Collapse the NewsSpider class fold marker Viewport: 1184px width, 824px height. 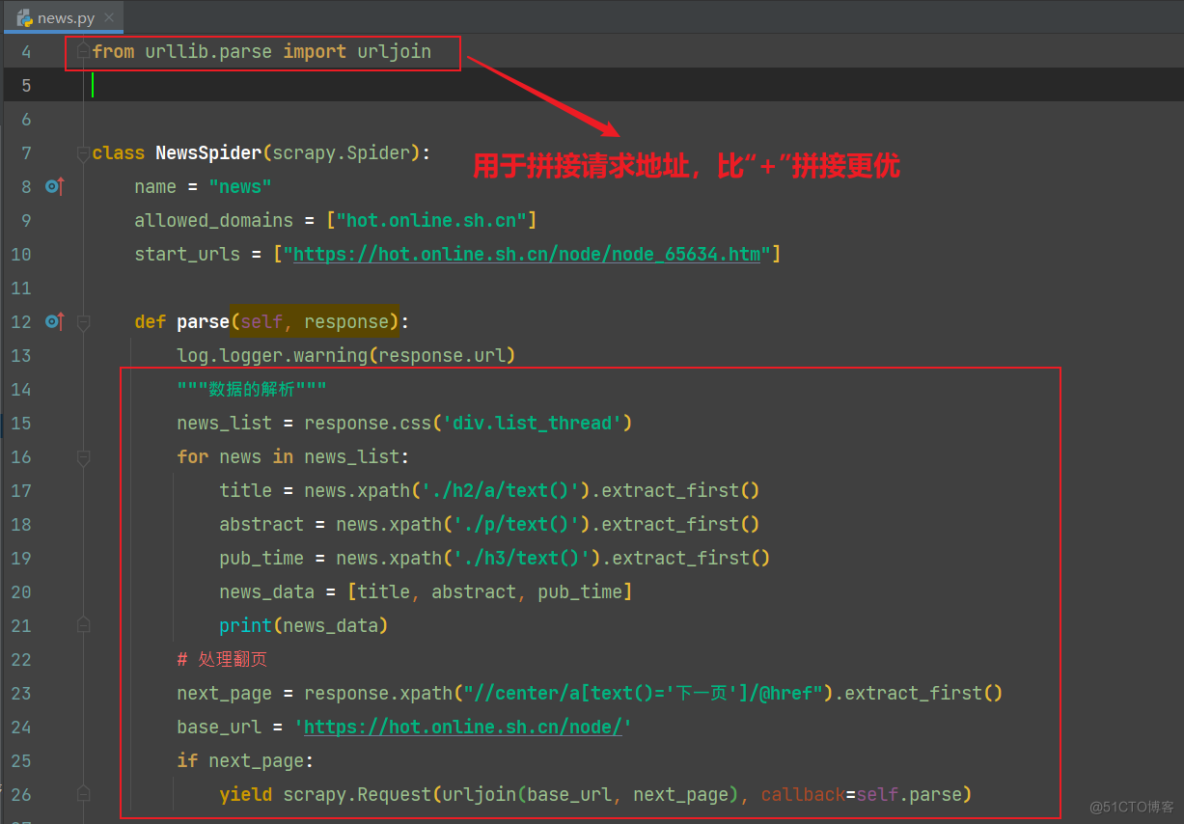pyautogui.click(x=84, y=153)
